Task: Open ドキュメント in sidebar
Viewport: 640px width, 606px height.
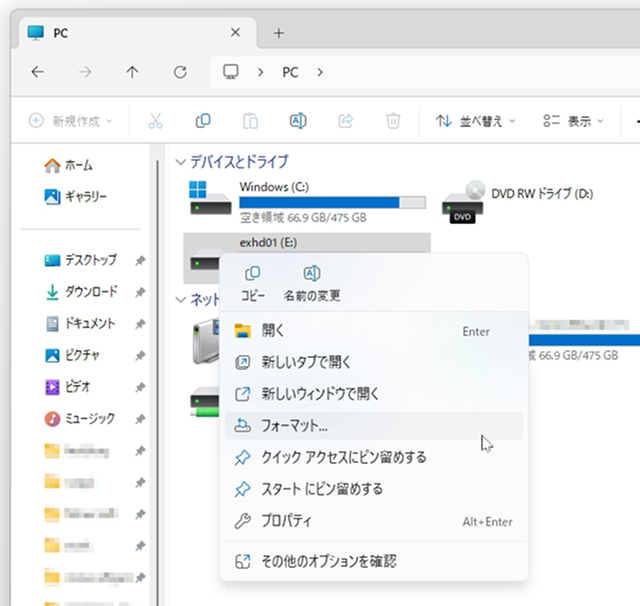Action: pos(80,324)
